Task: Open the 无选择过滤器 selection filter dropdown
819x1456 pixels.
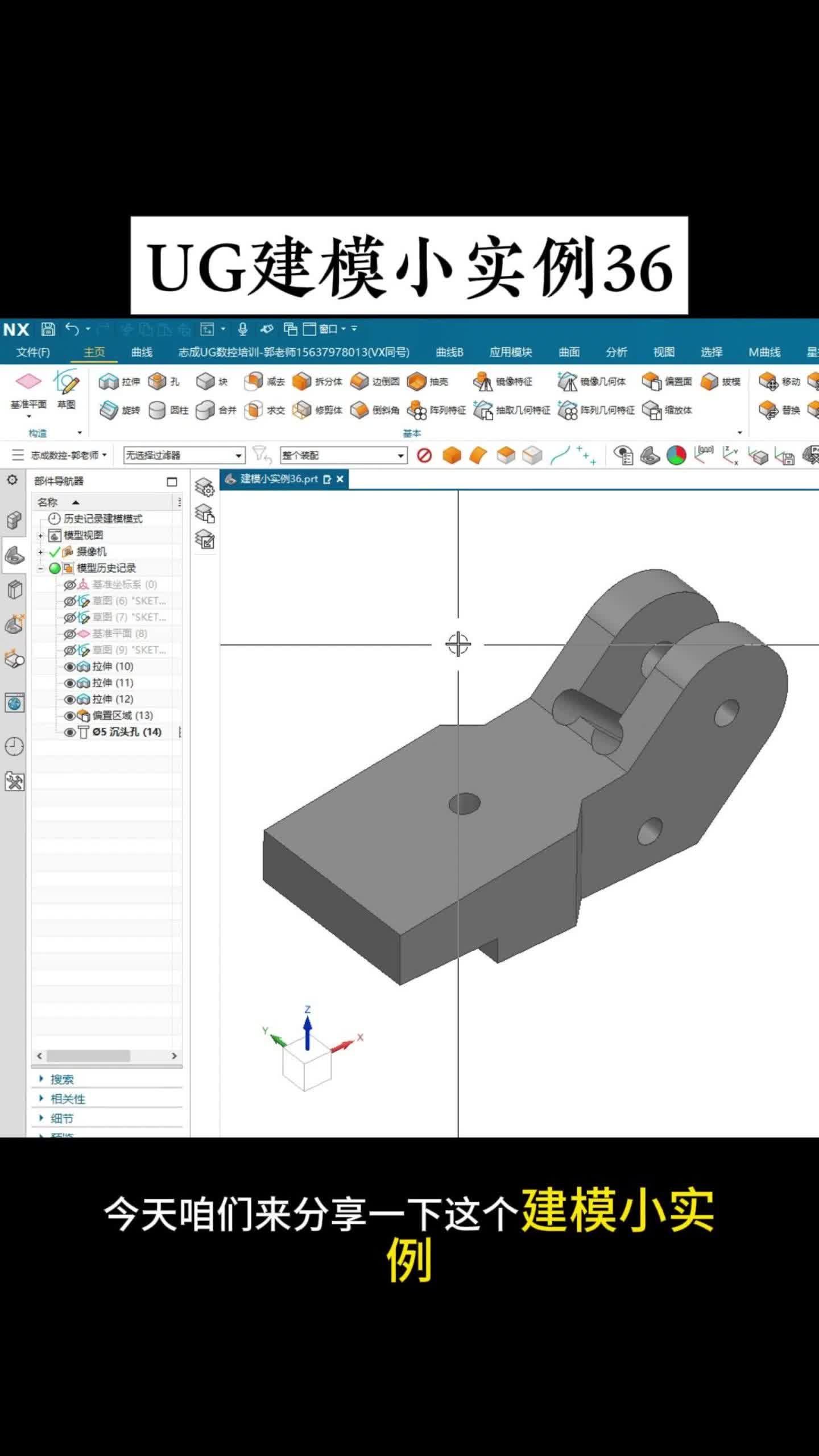Action: tap(184, 456)
